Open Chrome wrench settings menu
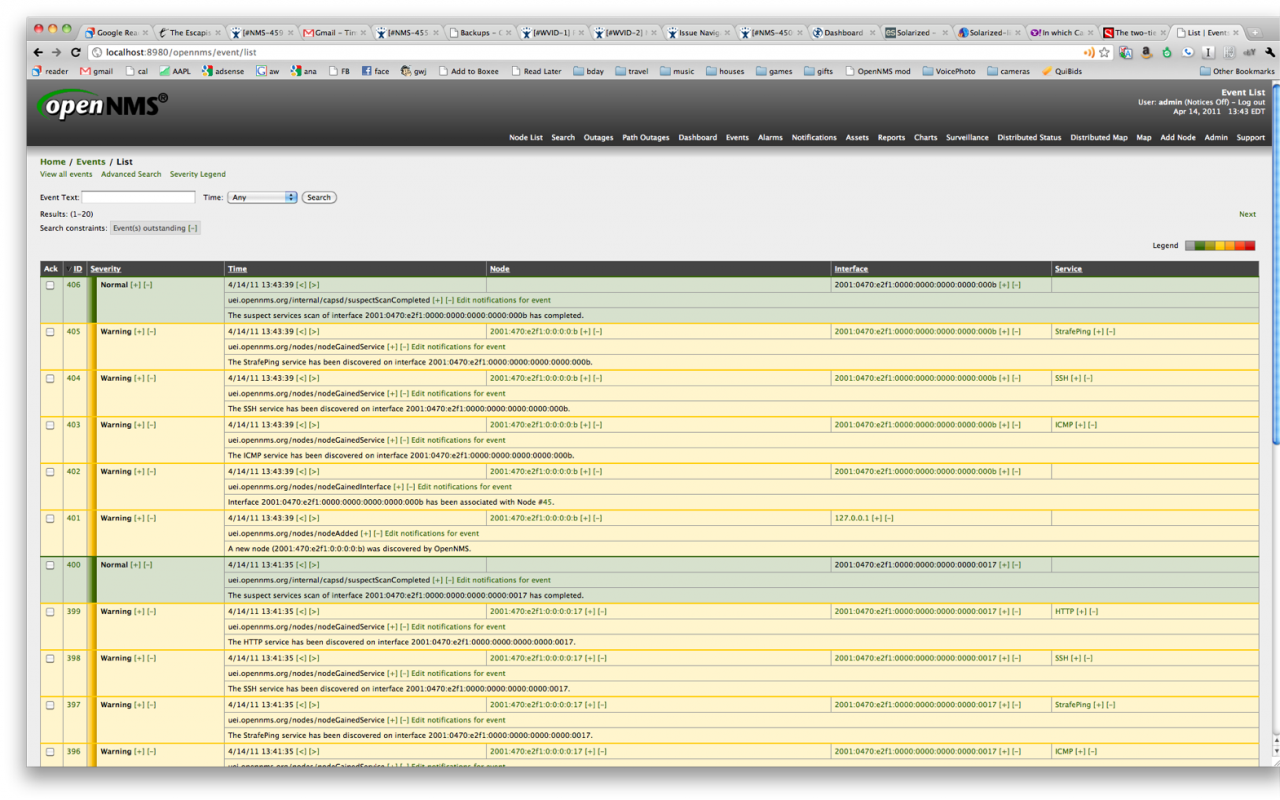The height and width of the screenshot is (800, 1280). click(x=1270, y=52)
